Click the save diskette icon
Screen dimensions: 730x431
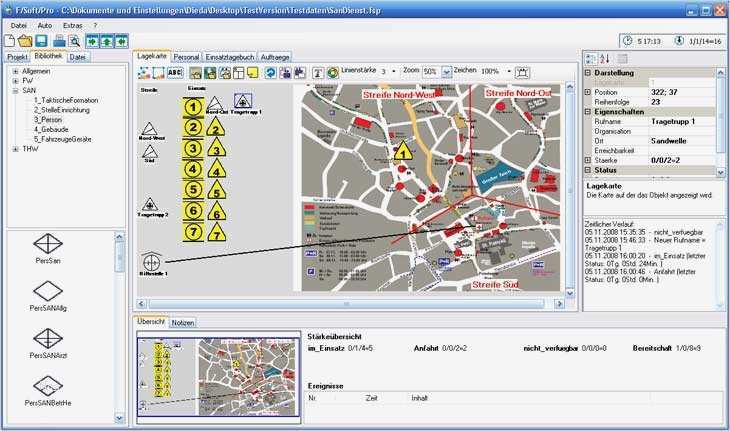click(41, 41)
